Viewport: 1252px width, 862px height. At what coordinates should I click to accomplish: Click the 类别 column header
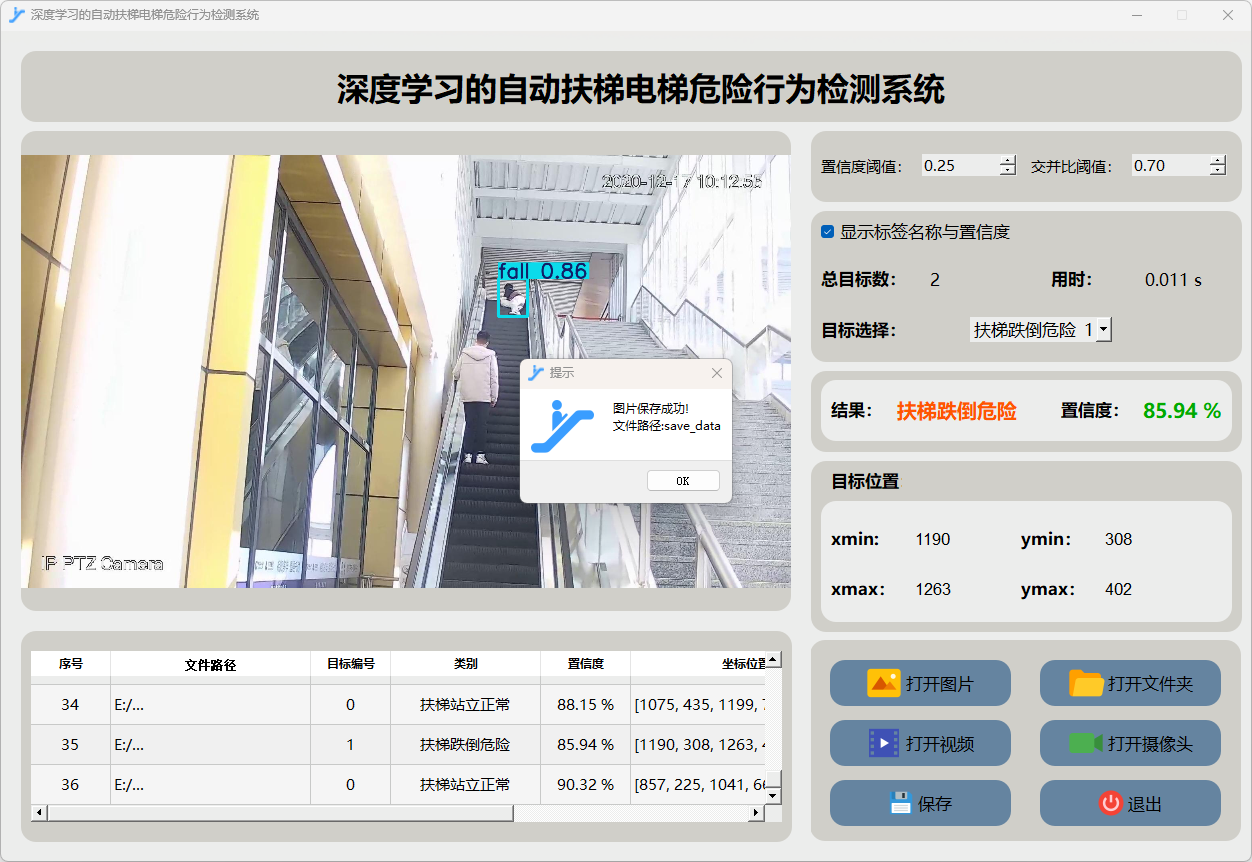click(x=465, y=664)
